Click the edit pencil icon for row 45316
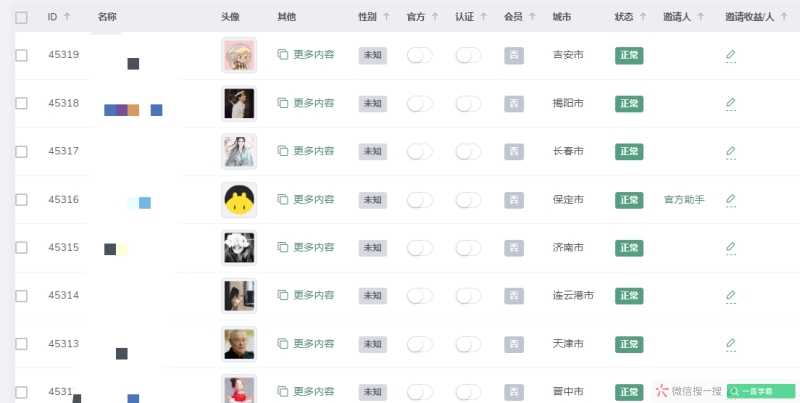The height and width of the screenshot is (403, 800). click(730, 199)
